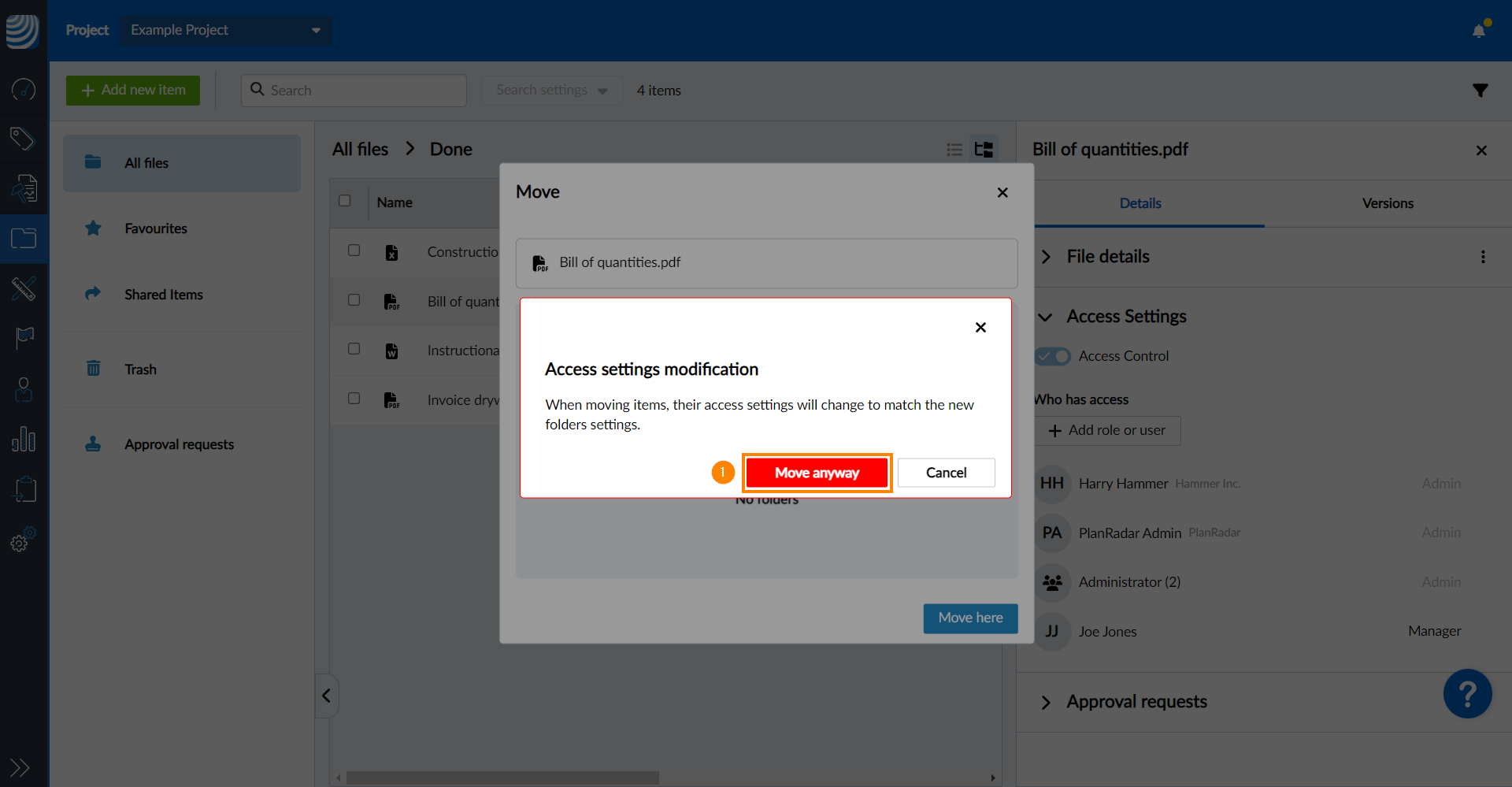Check the Bill of quantities file checkbox
This screenshot has width=1512, height=787.
[354, 300]
